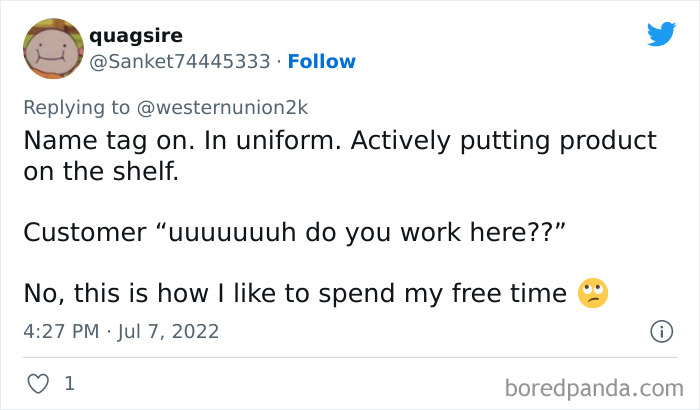Click the word "Customer" in the tweet
The width and height of the screenshot is (700, 410).
click(x=76, y=232)
